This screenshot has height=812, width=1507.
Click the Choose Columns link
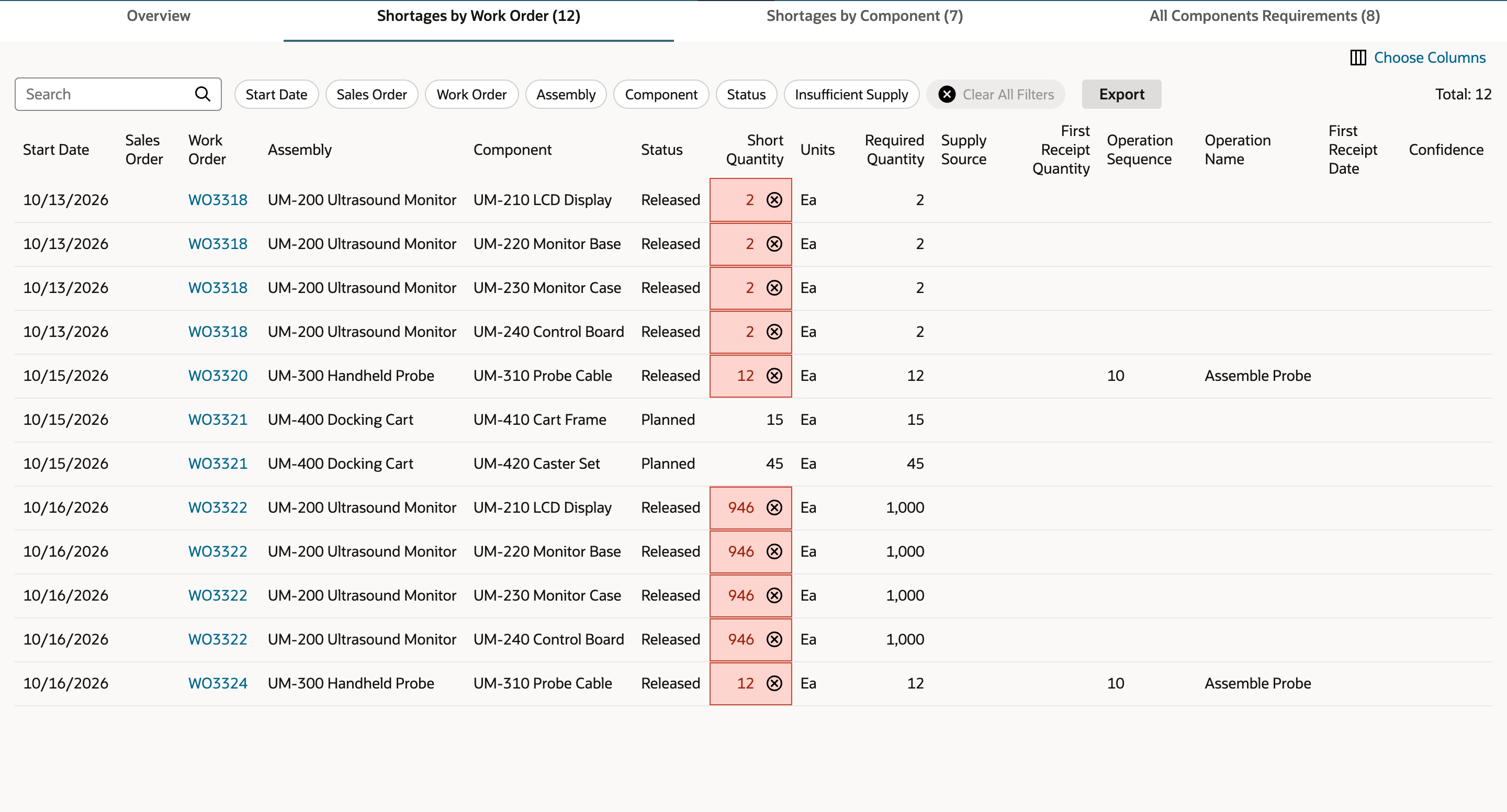pos(1429,58)
